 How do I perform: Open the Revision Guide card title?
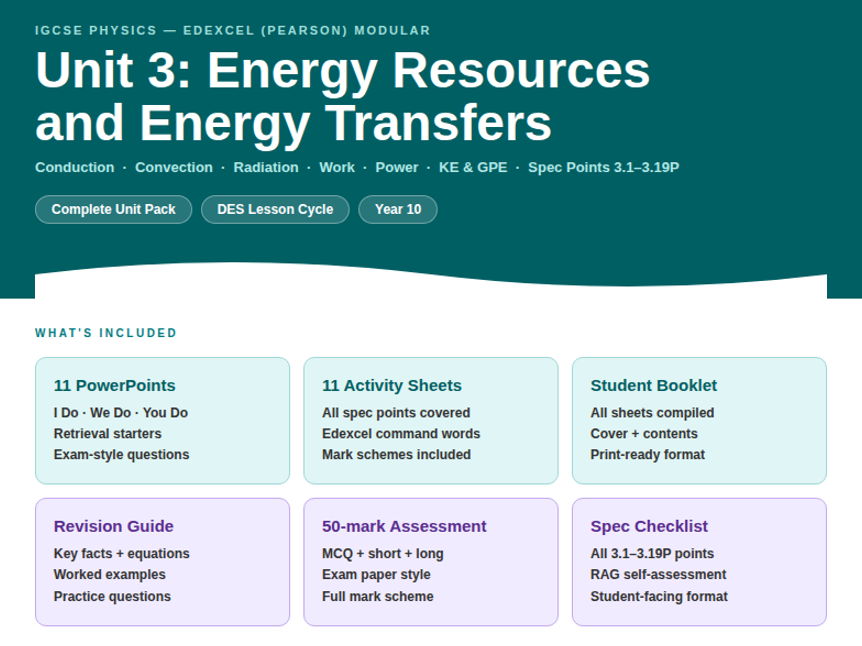coord(114,526)
